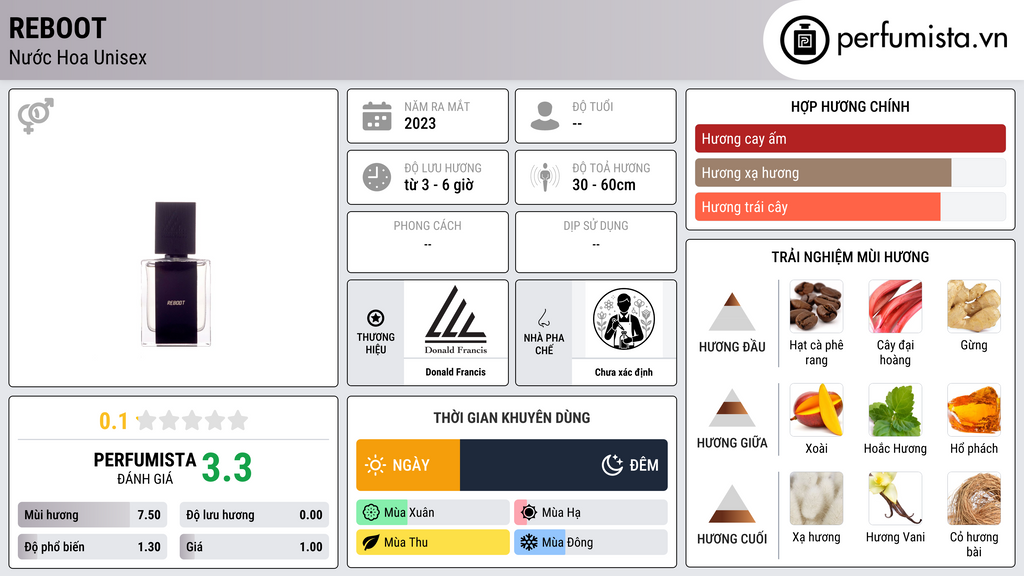
Task: Click the Phong cách style card
Action: [428, 242]
